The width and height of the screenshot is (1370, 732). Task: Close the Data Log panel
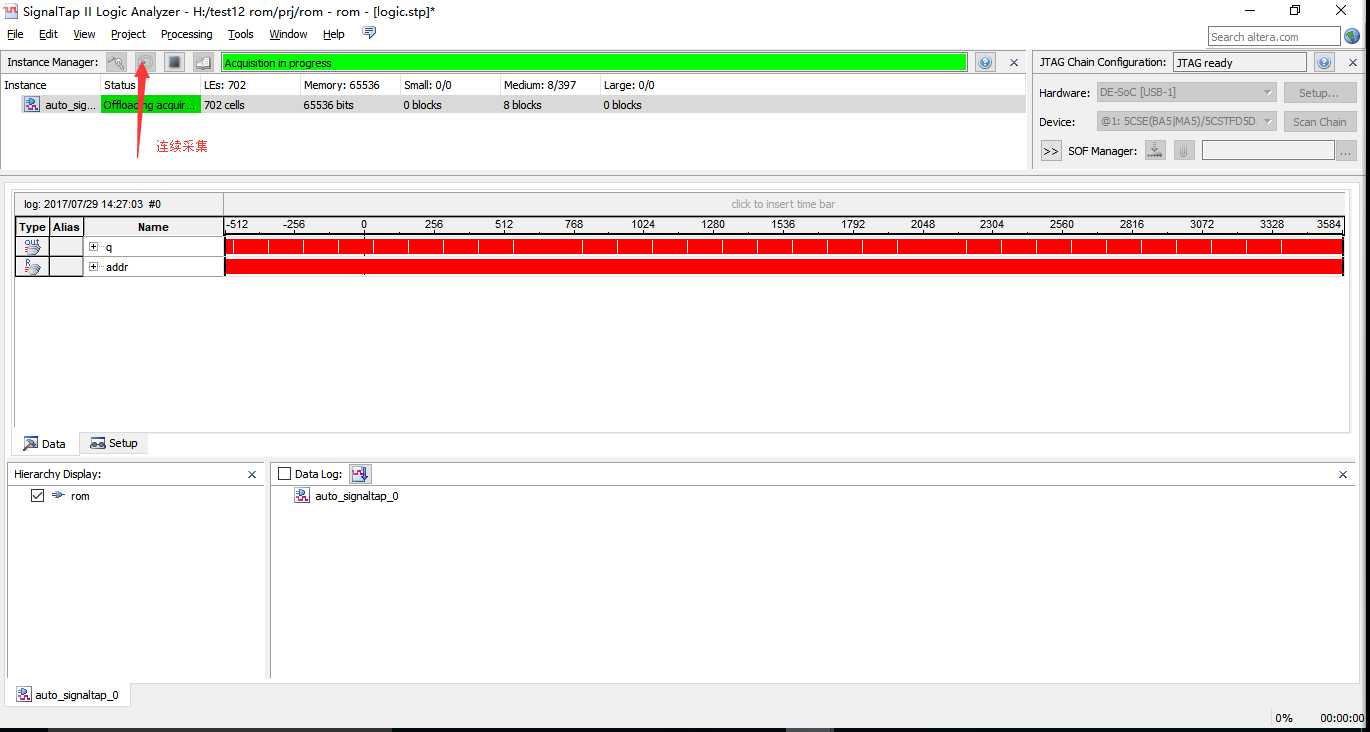point(1343,475)
